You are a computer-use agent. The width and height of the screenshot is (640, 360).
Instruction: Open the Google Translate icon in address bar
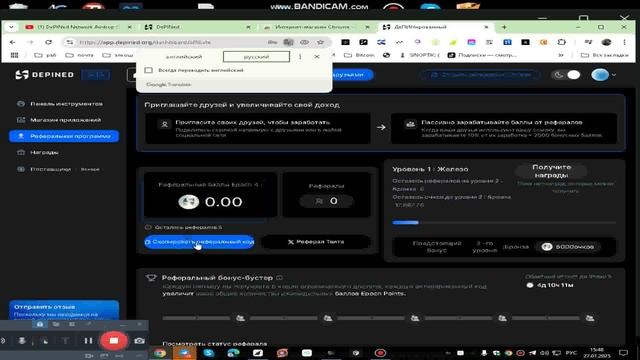pyautogui.click(x=289, y=42)
